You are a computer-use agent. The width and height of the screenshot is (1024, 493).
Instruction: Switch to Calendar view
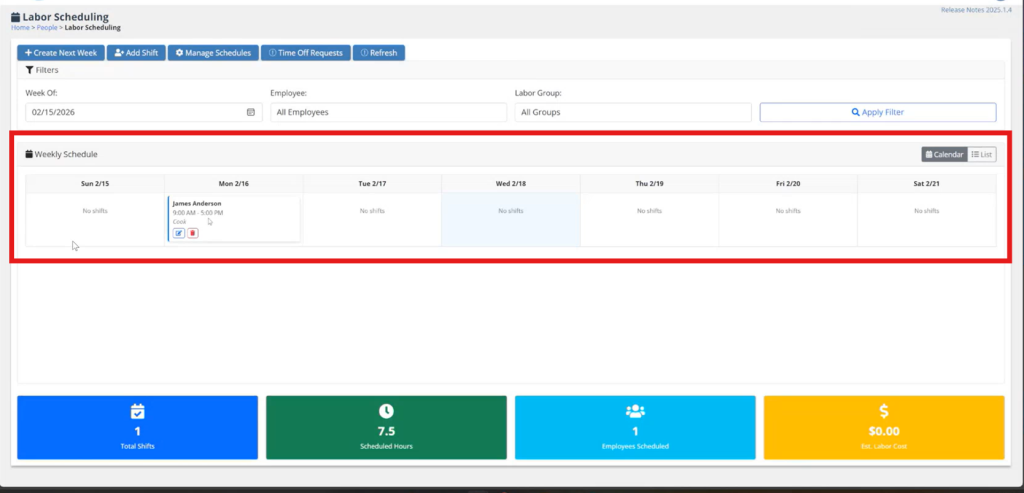pos(944,154)
